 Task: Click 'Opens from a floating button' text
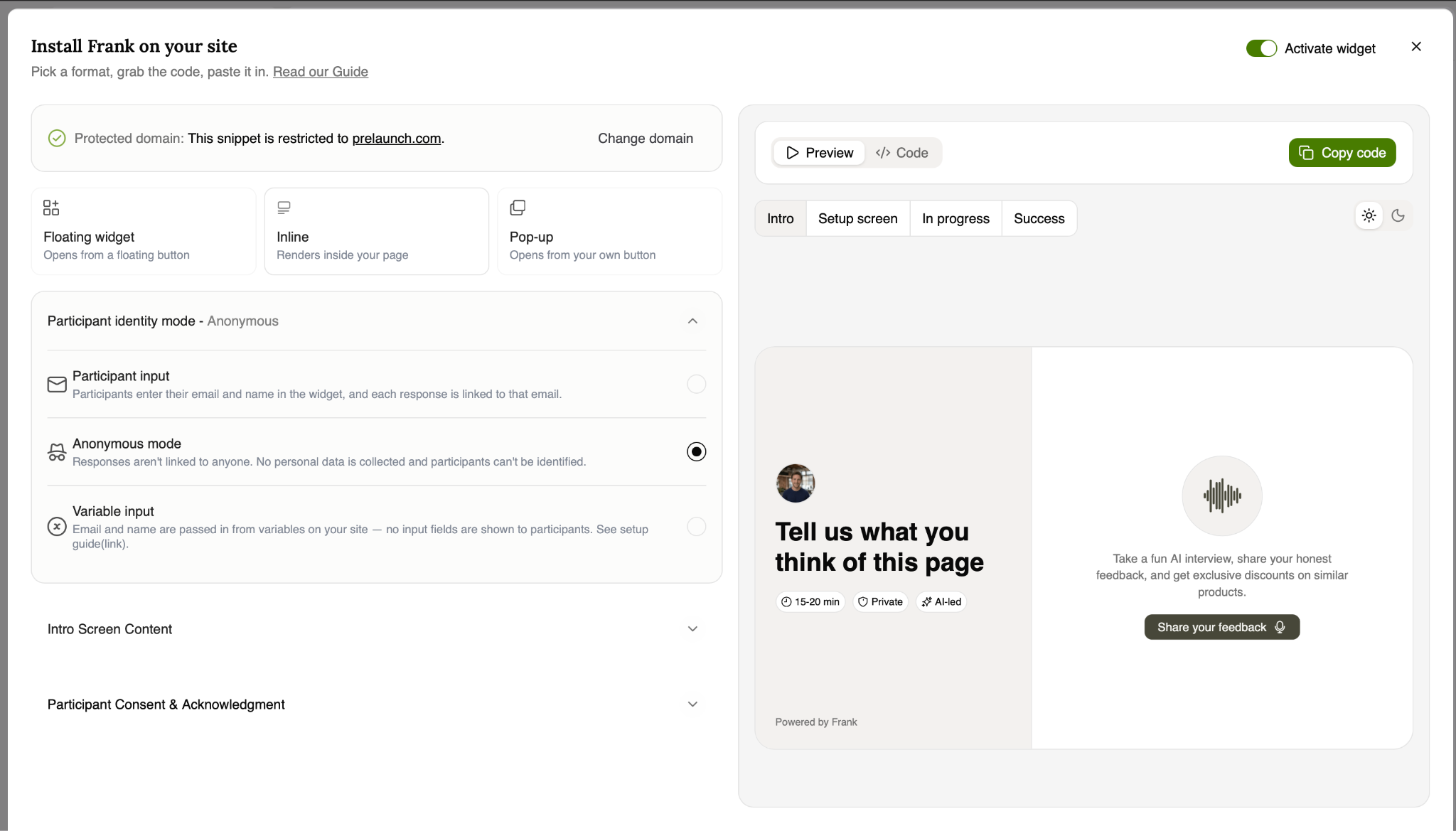pos(117,255)
